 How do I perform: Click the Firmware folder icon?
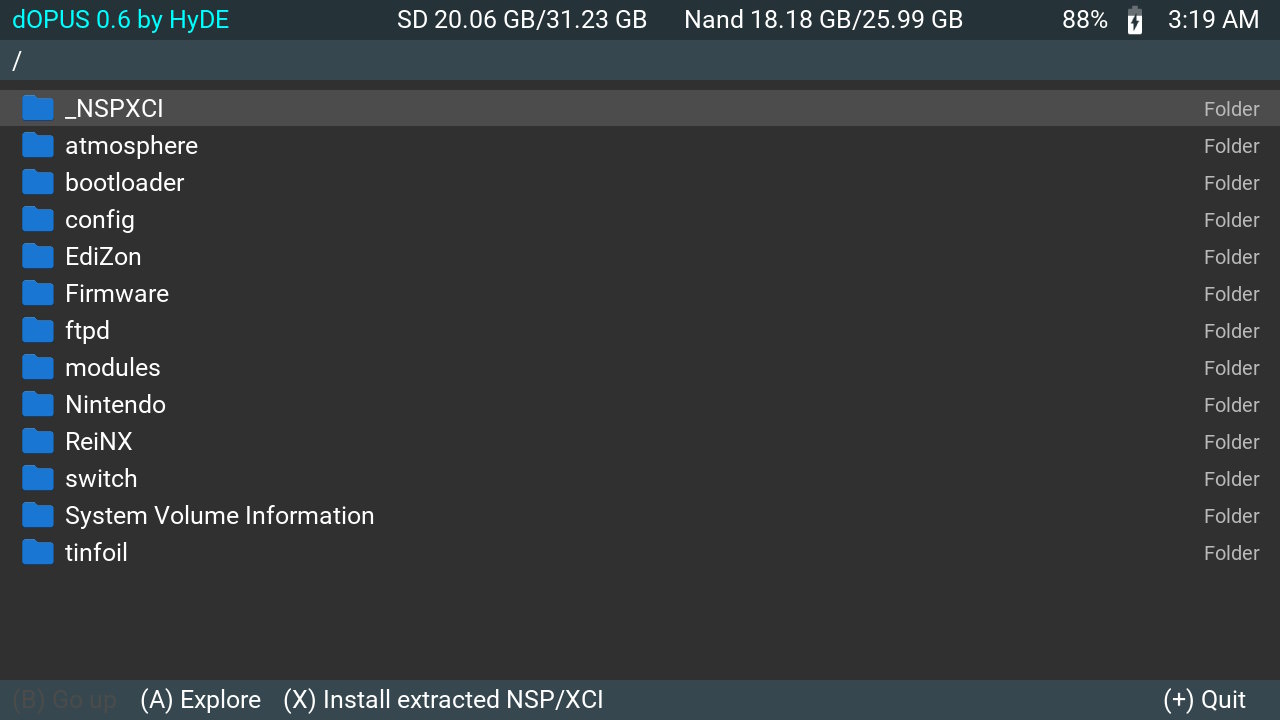[37, 293]
